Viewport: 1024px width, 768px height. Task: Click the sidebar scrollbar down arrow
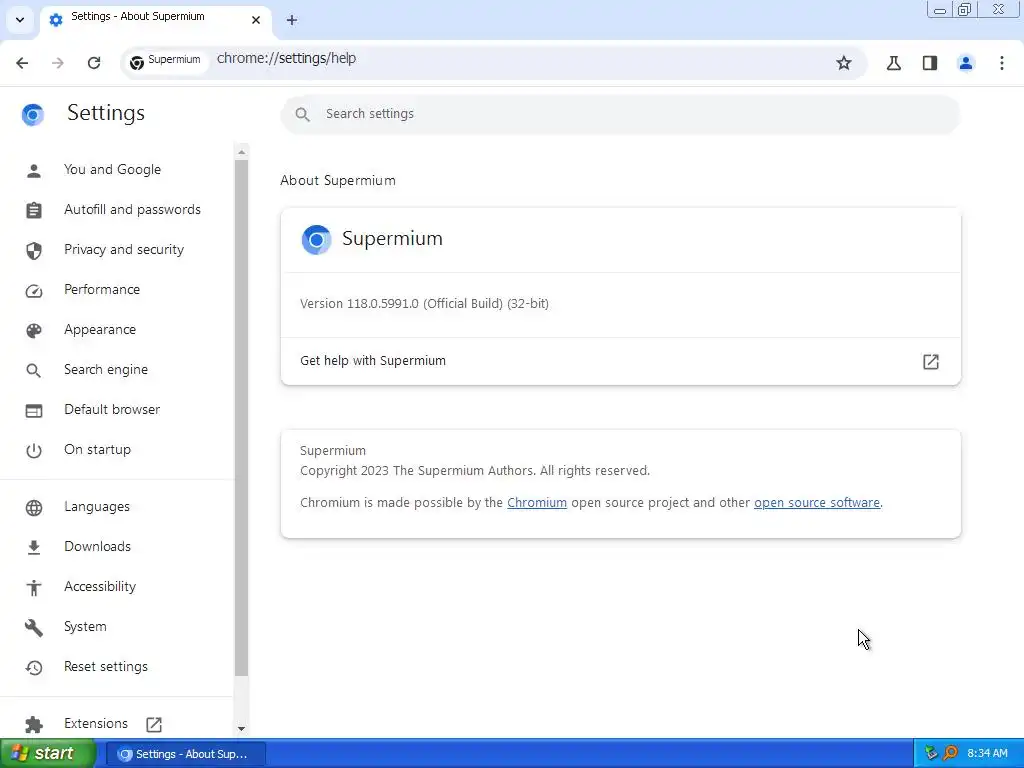point(242,729)
